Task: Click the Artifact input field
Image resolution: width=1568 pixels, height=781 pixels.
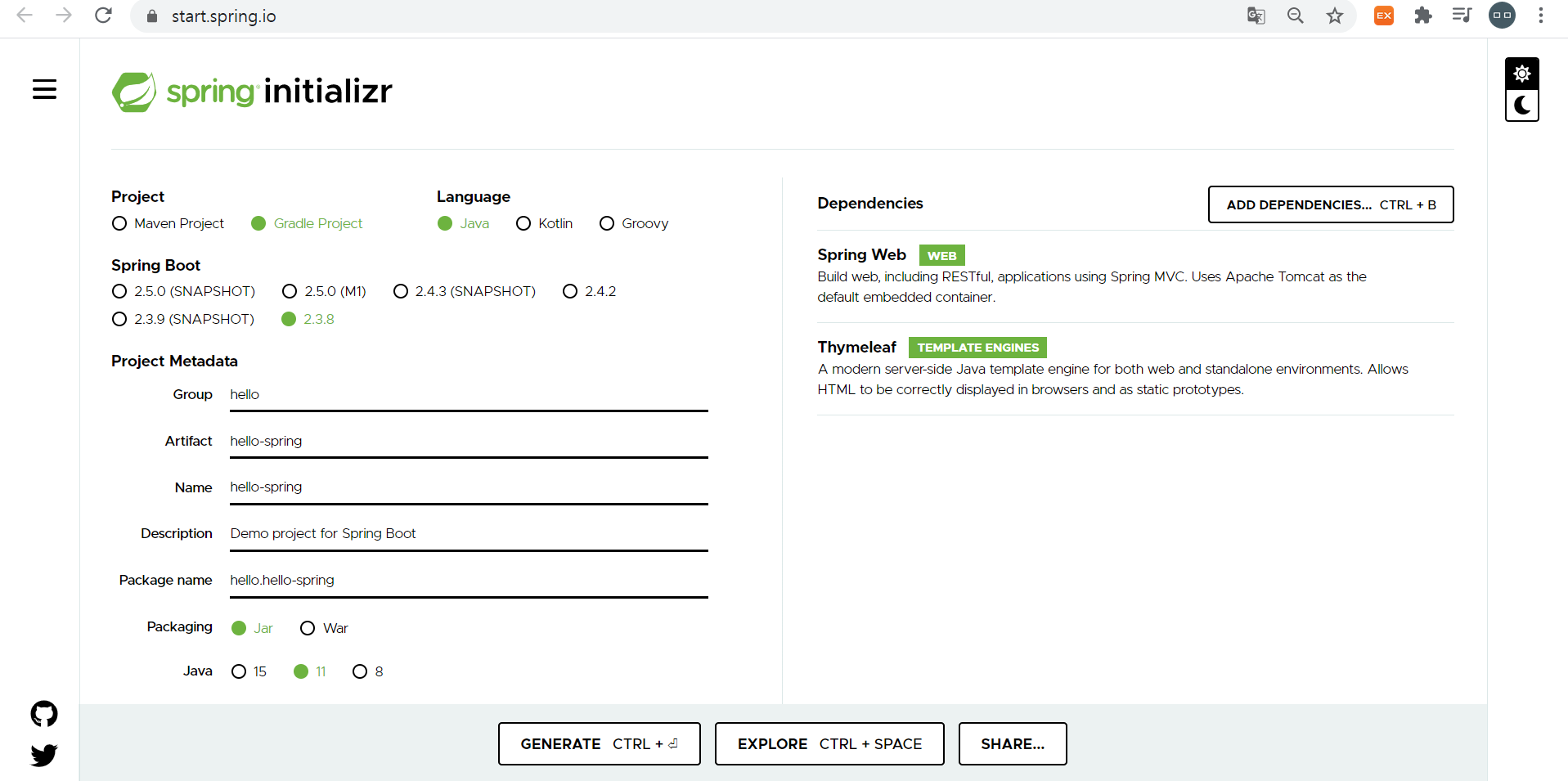Action: click(x=469, y=442)
